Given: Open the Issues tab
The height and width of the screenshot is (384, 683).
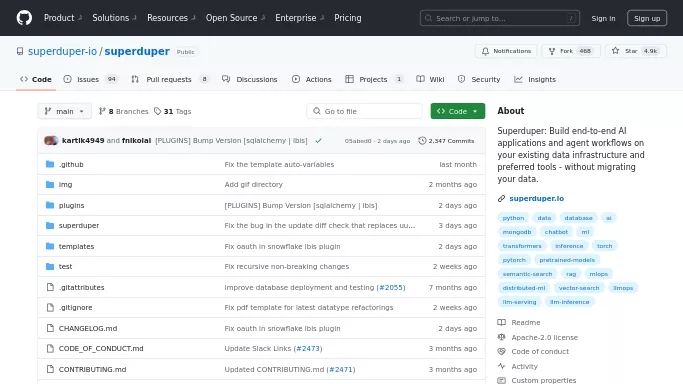Looking at the screenshot, I should [x=90, y=79].
